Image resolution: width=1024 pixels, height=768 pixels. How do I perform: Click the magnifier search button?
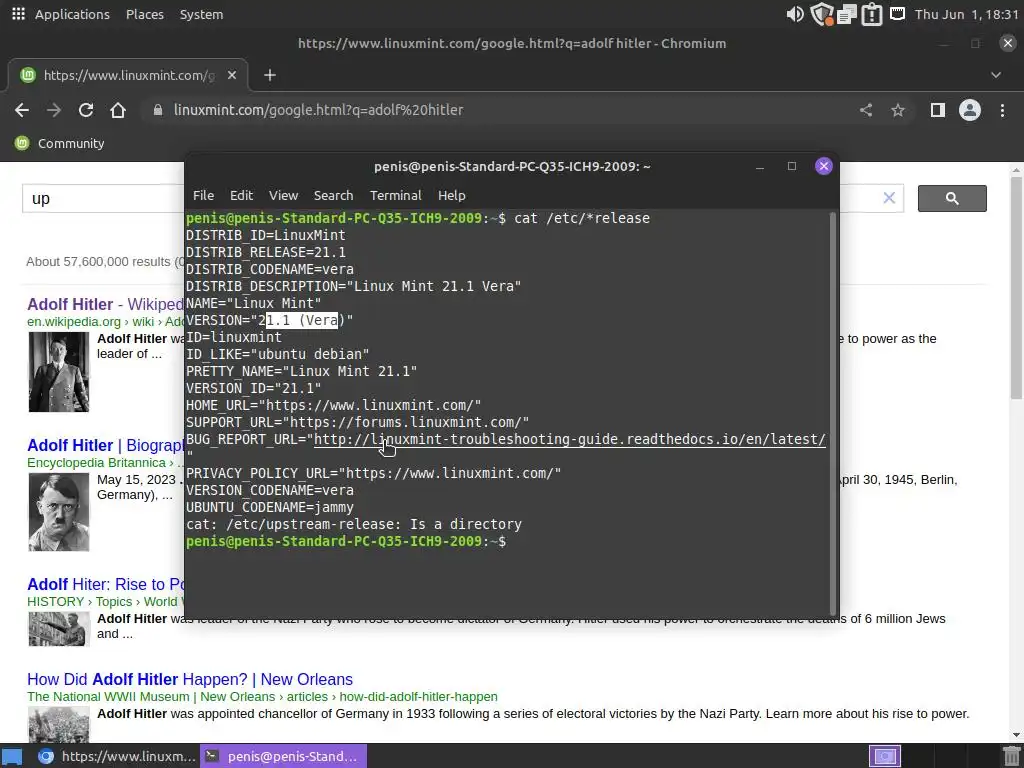[x=952, y=199]
